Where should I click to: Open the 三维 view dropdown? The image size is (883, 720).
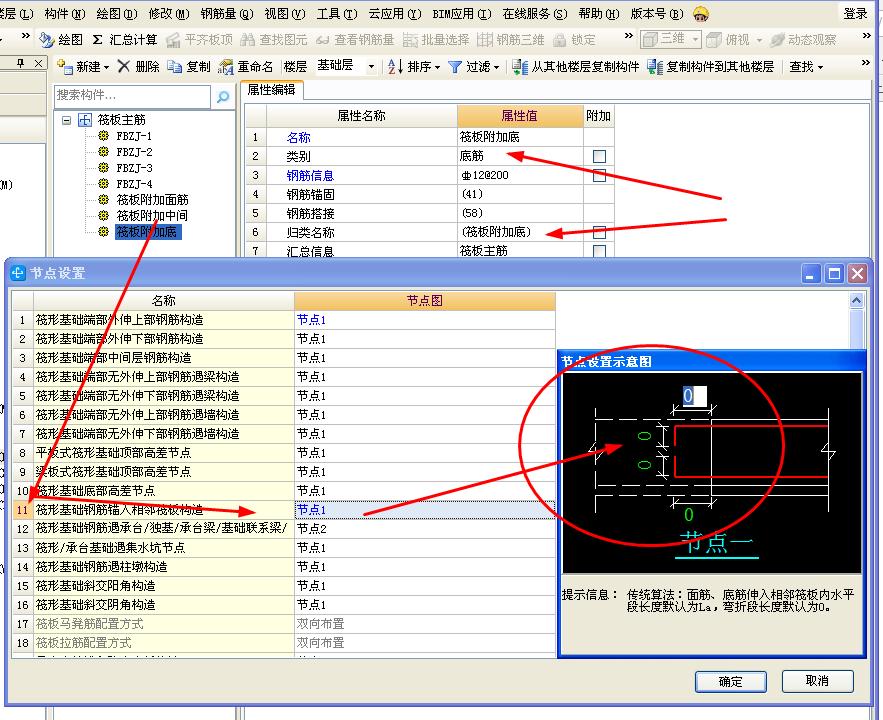(x=696, y=39)
